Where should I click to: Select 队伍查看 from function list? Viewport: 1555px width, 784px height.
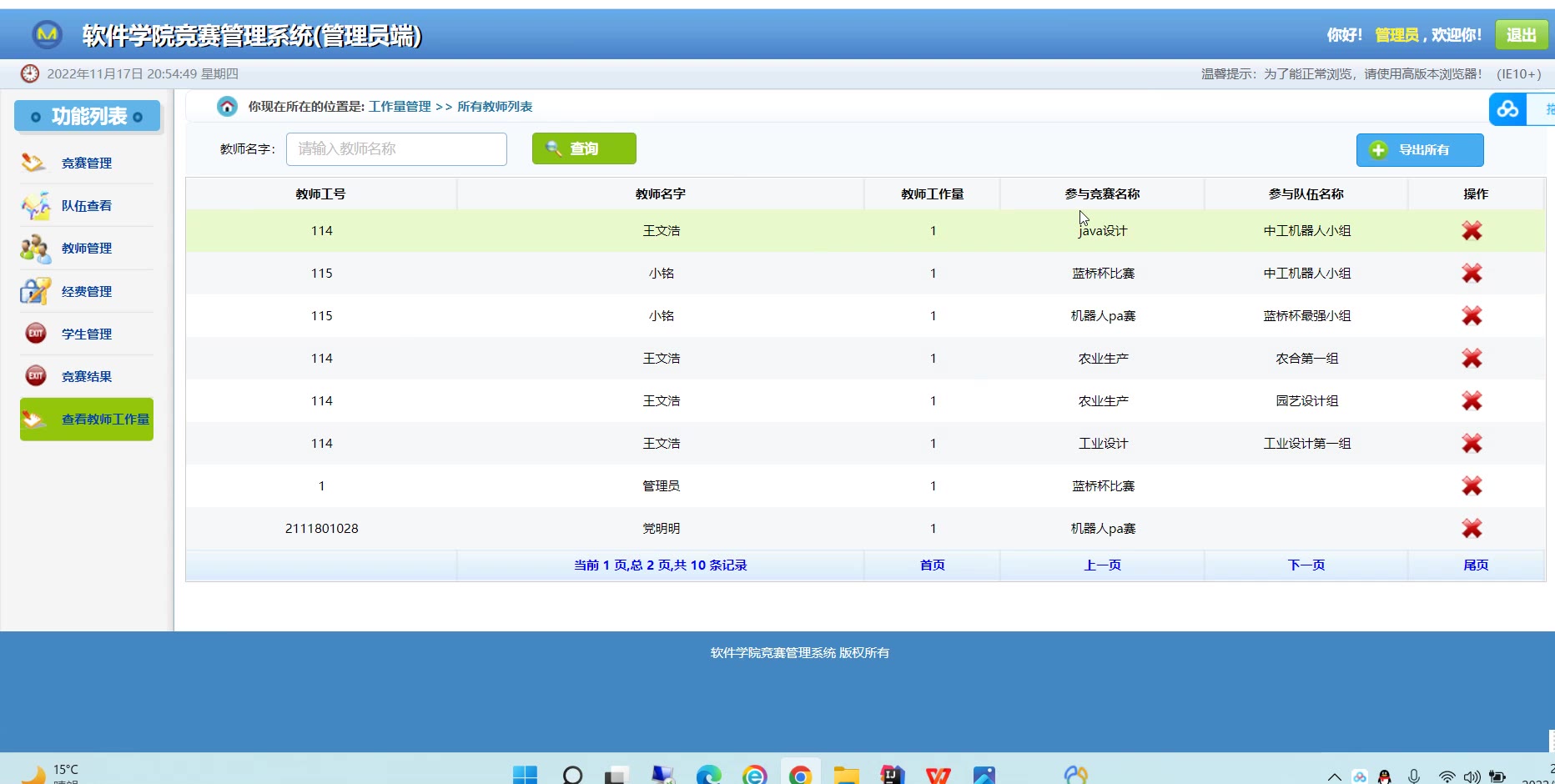click(x=86, y=206)
